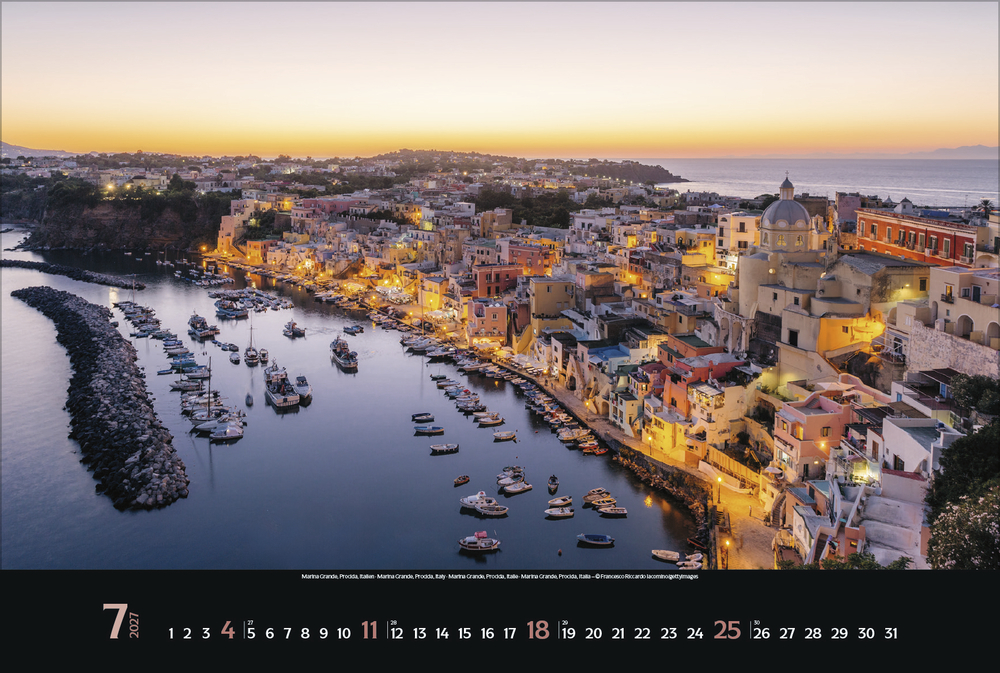Select the highlighted Sunday date 4
1000x673 pixels.
[228, 630]
